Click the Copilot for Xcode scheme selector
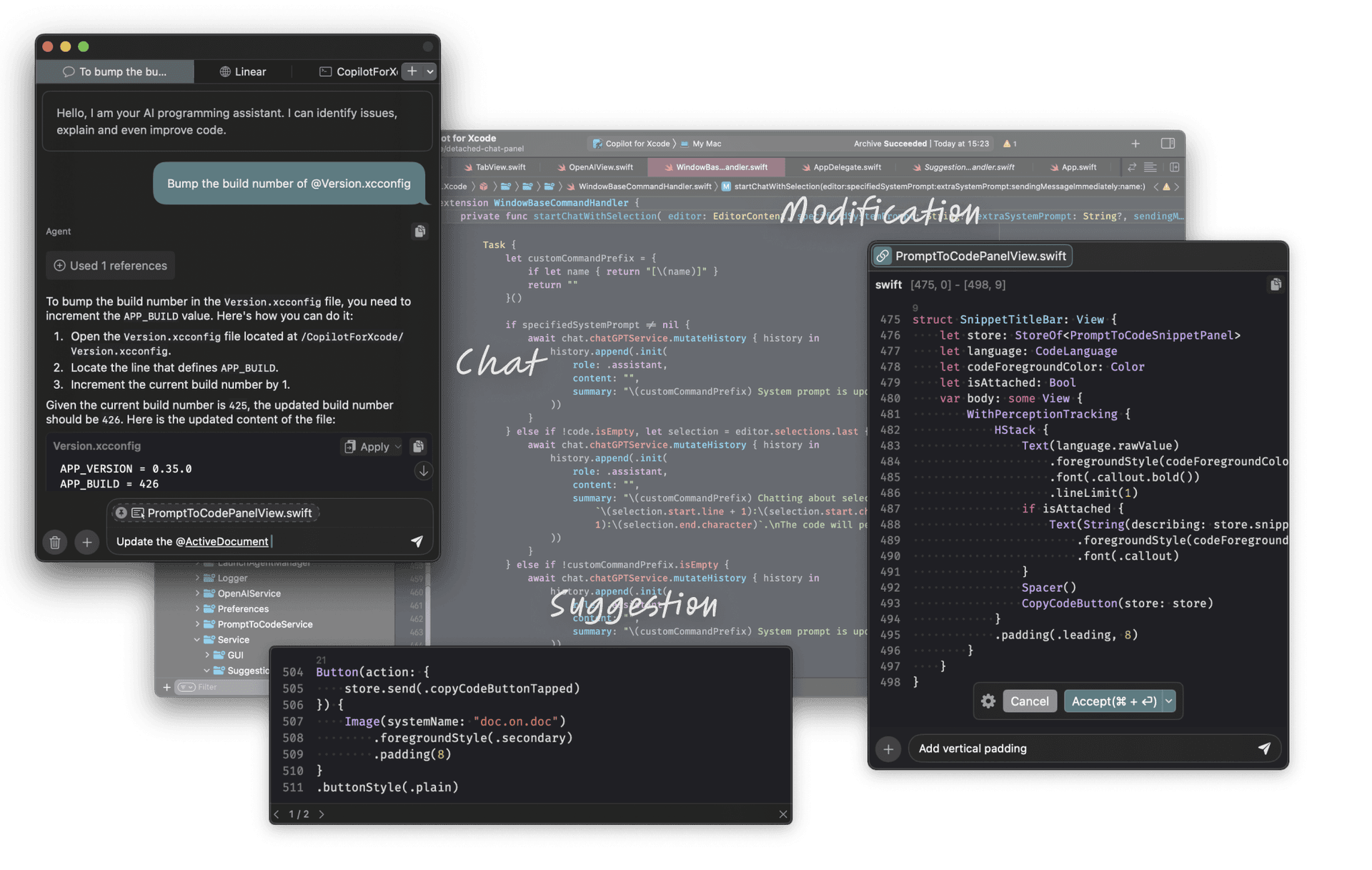The width and height of the screenshot is (1372, 870). (633, 144)
